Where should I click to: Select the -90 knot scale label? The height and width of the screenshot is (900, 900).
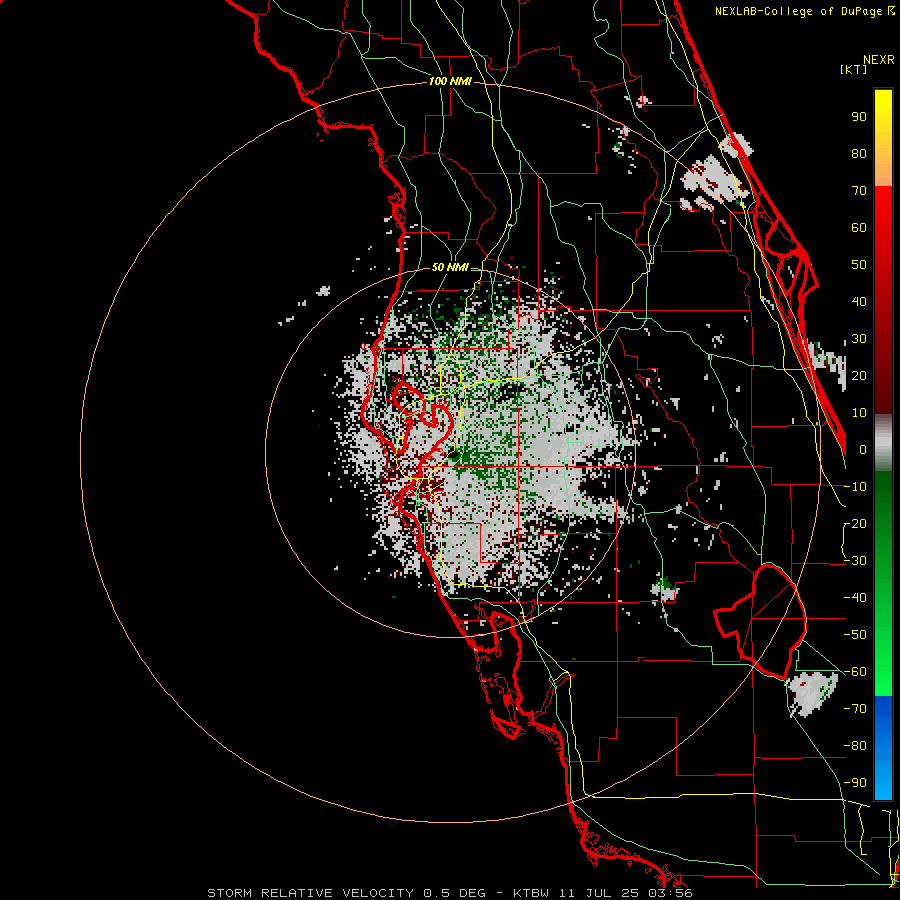pos(855,783)
